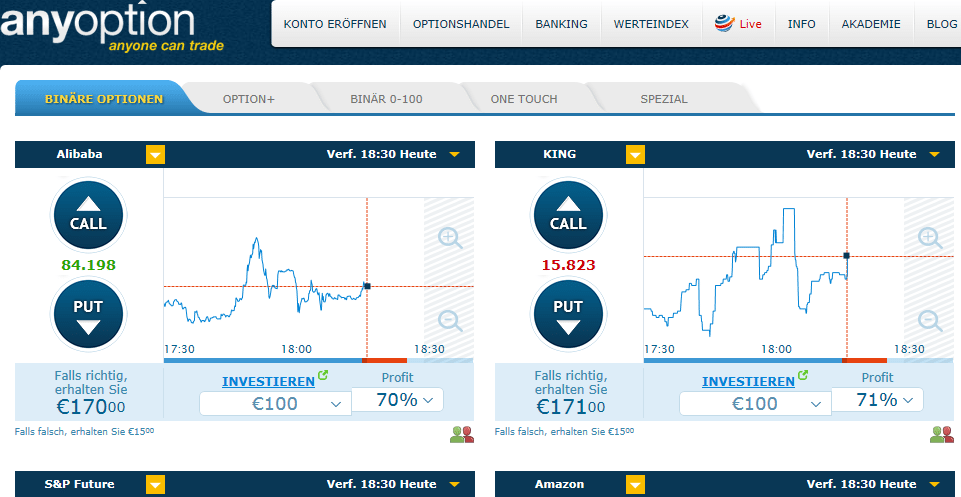Image resolution: width=961 pixels, height=497 pixels.
Task: Switch to OPTION+ tab
Action: point(248,99)
